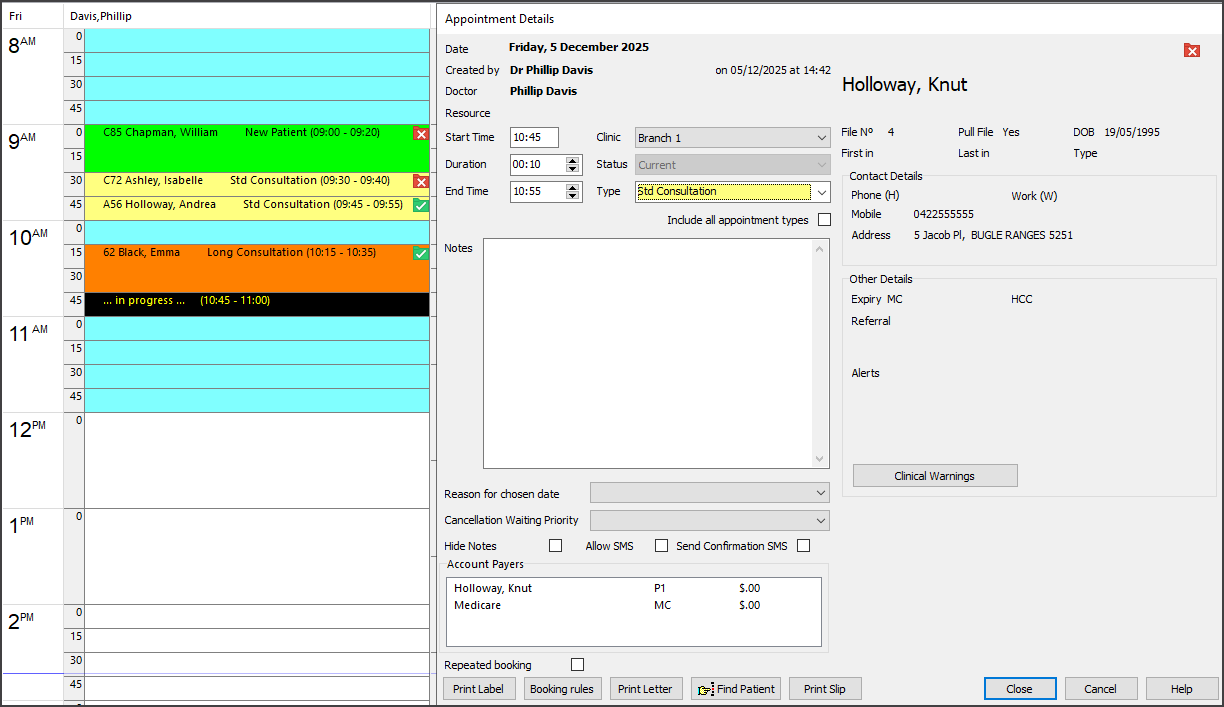Click red X icon on Chapman, William appointment
Viewport: 1224px width, 707px height.
click(x=421, y=134)
